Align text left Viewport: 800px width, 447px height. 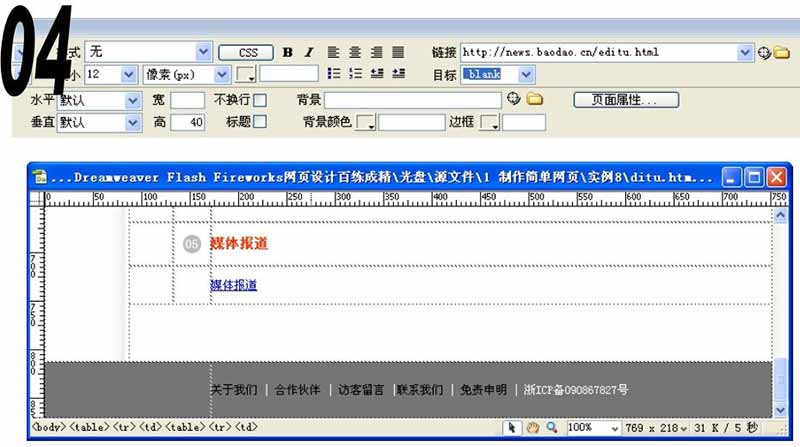333,52
